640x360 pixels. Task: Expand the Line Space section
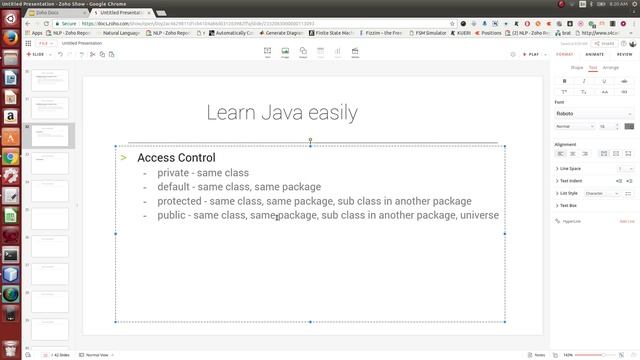coord(568,169)
